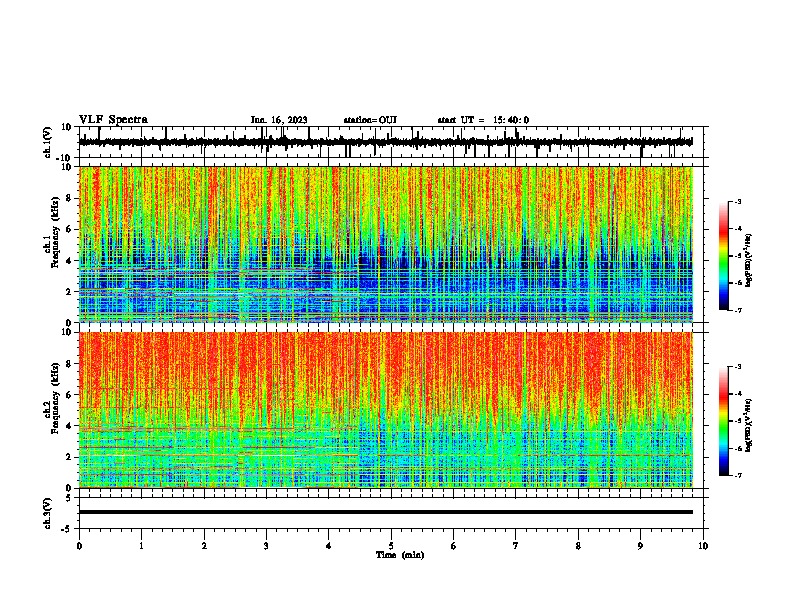Click the "-3" label on ch.2 color bar
Viewport: 792px width, 612px height.
[x=737, y=367]
